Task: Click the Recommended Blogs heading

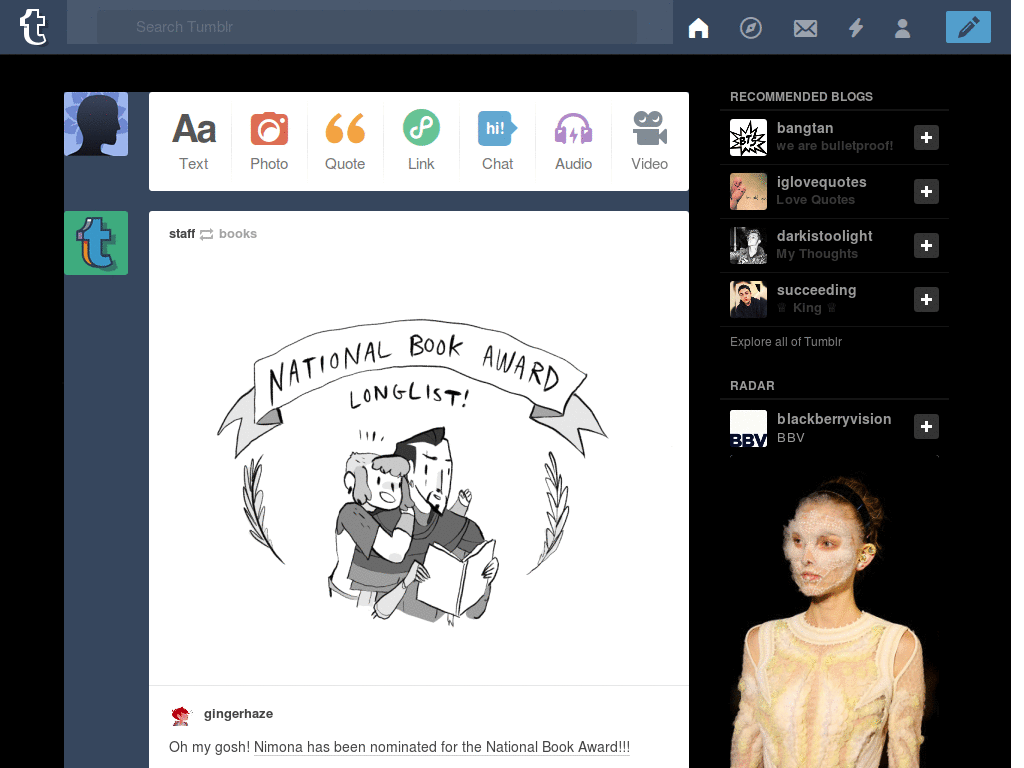Action: point(801,97)
